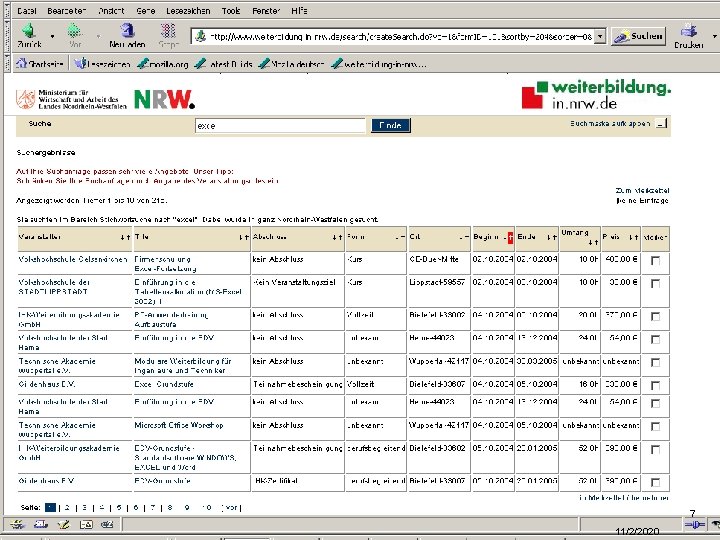Screen dimensions: 720x540
Task: Click the search text field containing excel
Action: point(280,125)
